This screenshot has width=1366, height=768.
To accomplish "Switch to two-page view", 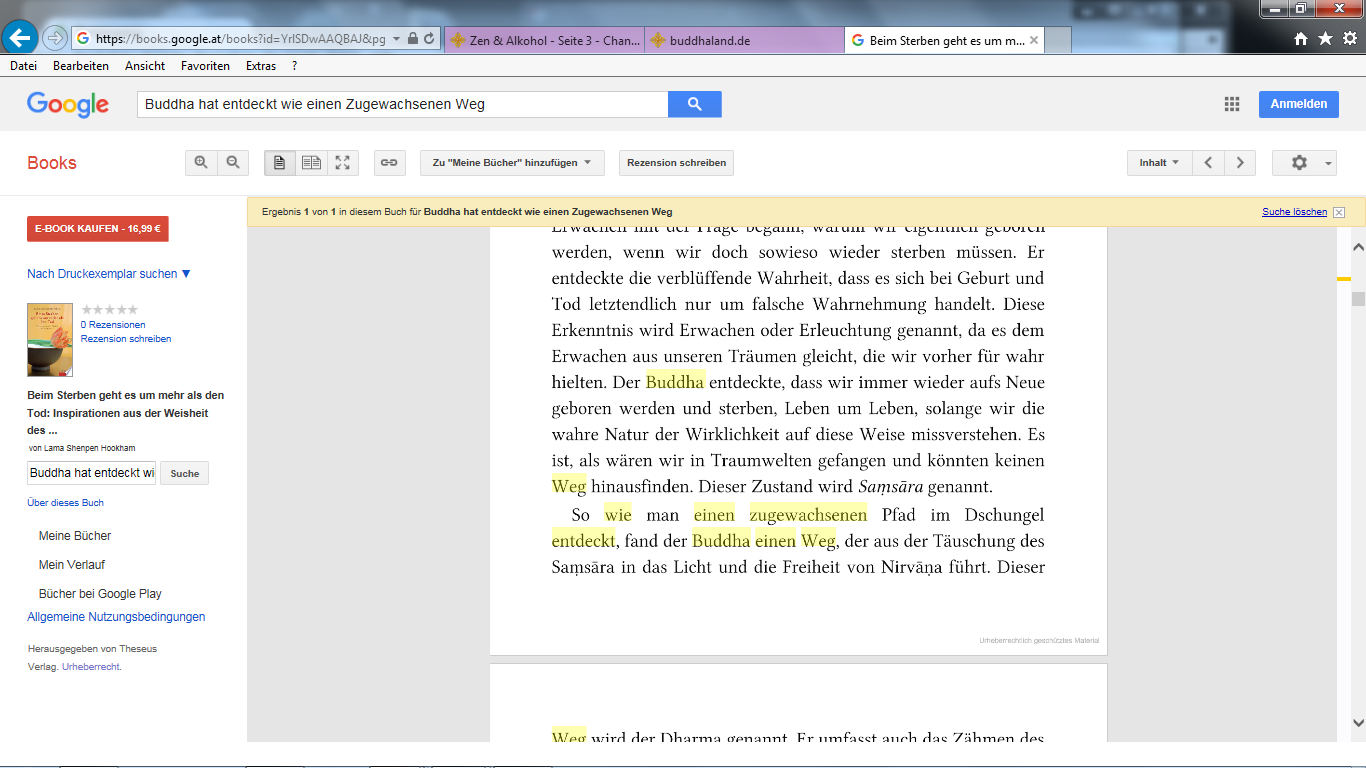I will tap(312, 162).
